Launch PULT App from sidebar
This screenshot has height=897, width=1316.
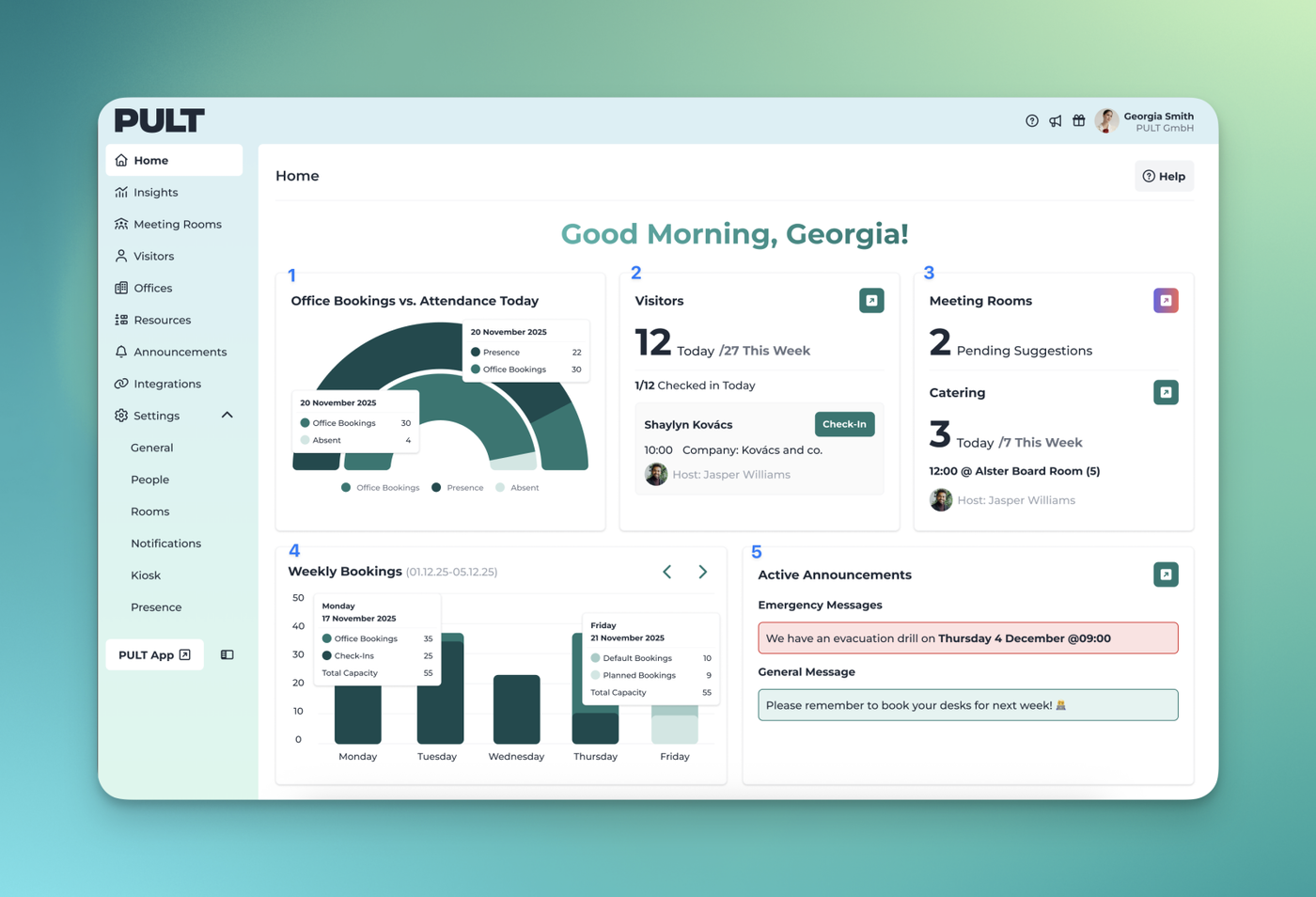pyautogui.click(x=154, y=655)
